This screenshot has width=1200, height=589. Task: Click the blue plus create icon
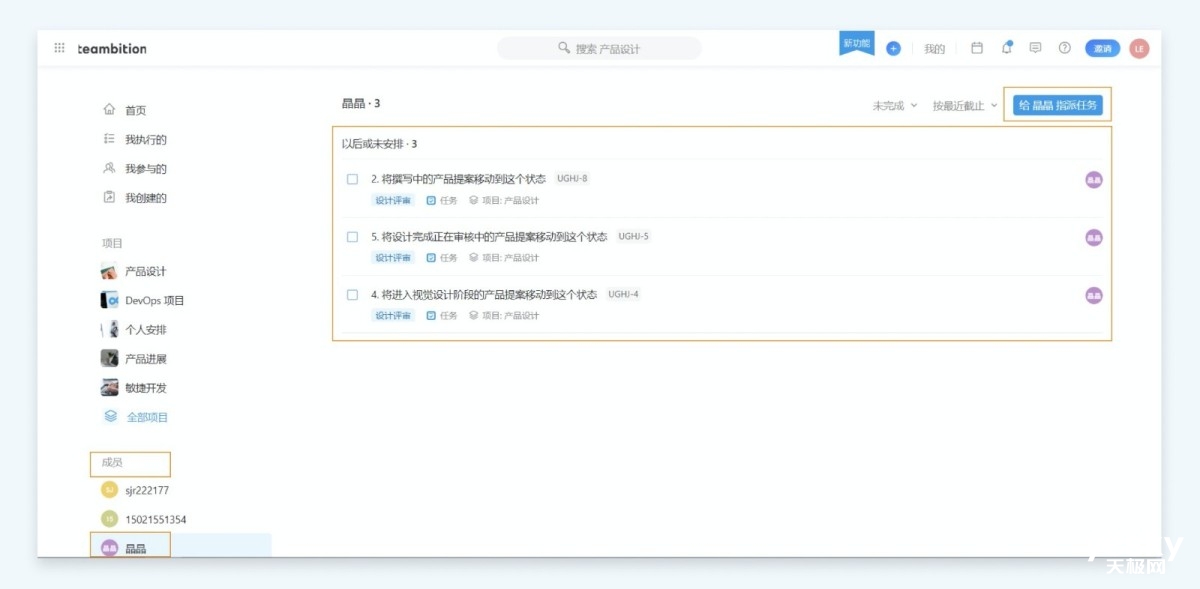pos(893,48)
